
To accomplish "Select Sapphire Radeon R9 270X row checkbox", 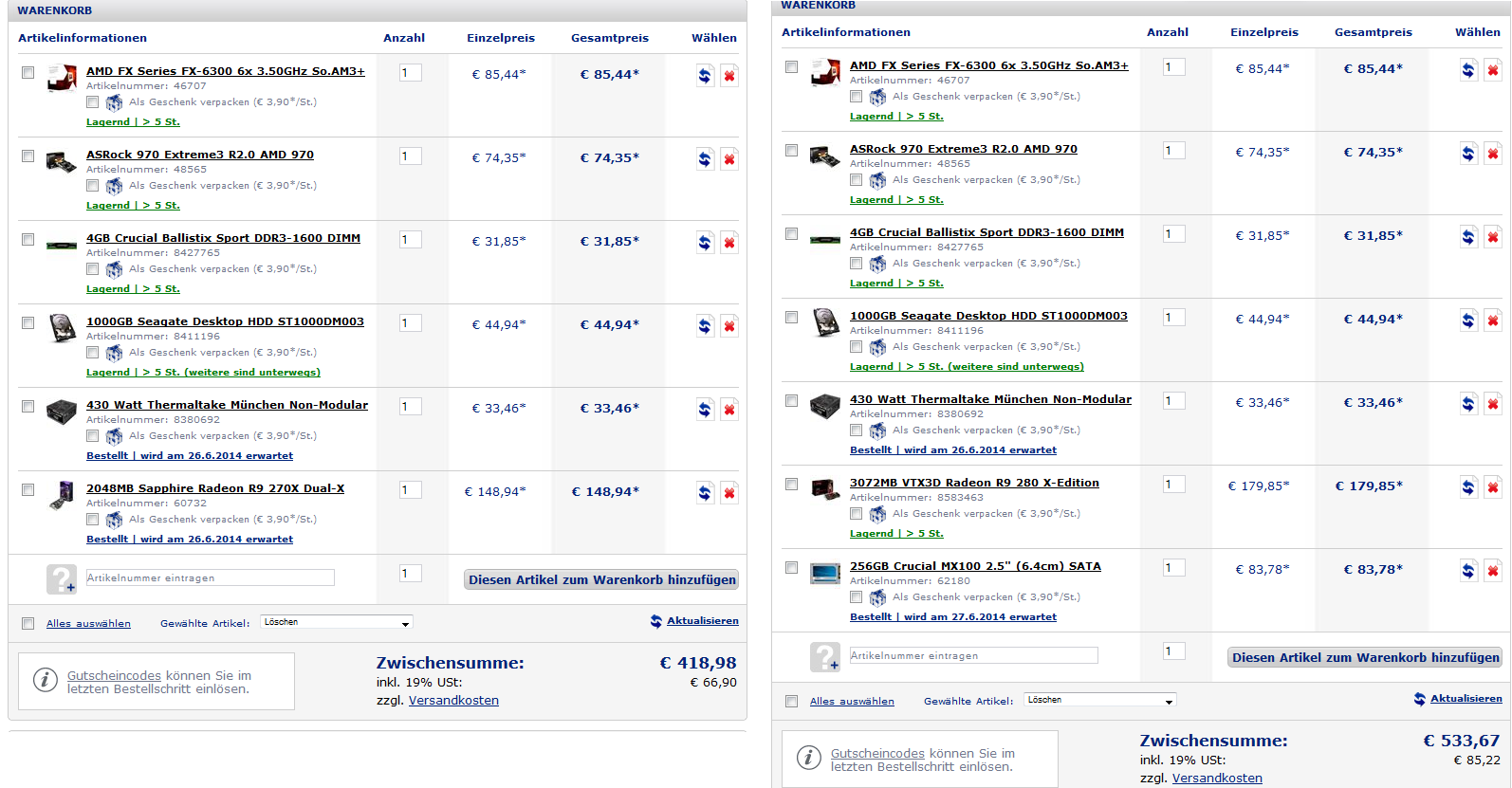I will tap(28, 490).
